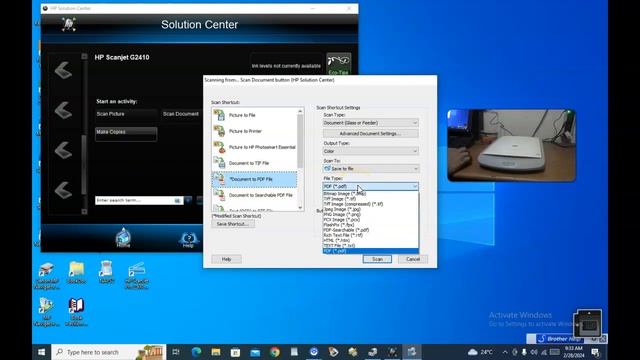Click the Picture to Printer shortcut icon
Image resolution: width=640 pixels, height=360 pixels.
point(219,131)
